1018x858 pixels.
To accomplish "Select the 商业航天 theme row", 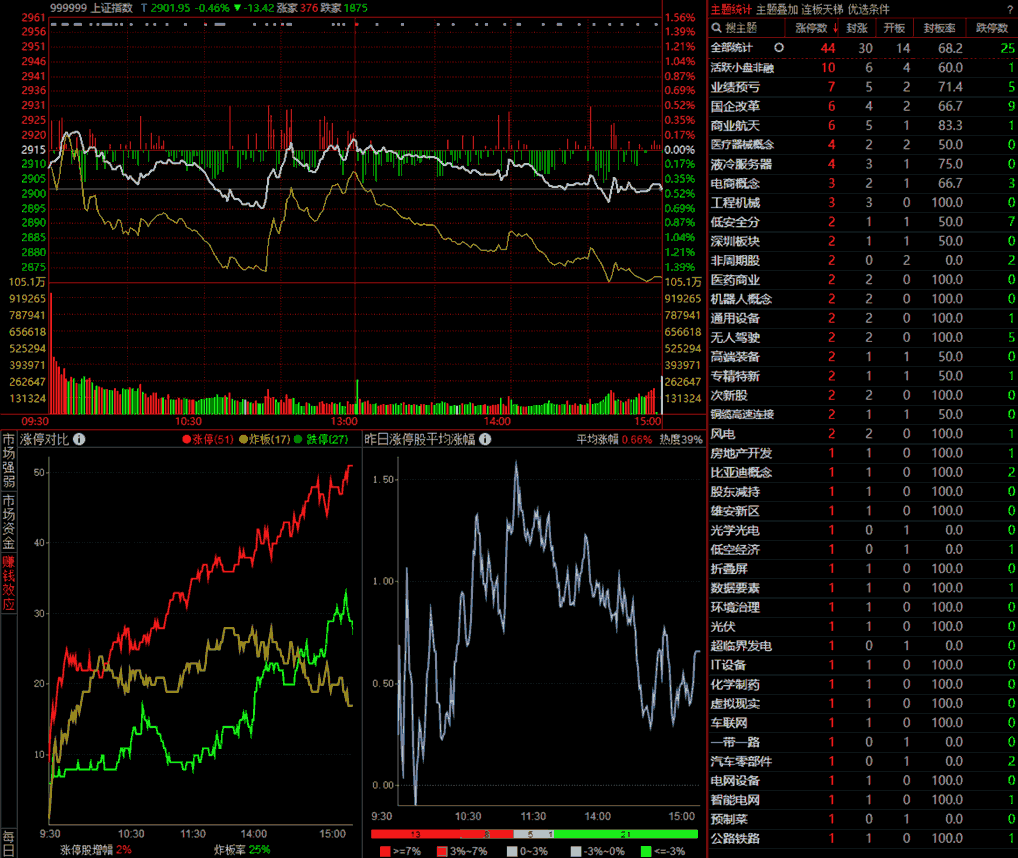I will pos(863,125).
